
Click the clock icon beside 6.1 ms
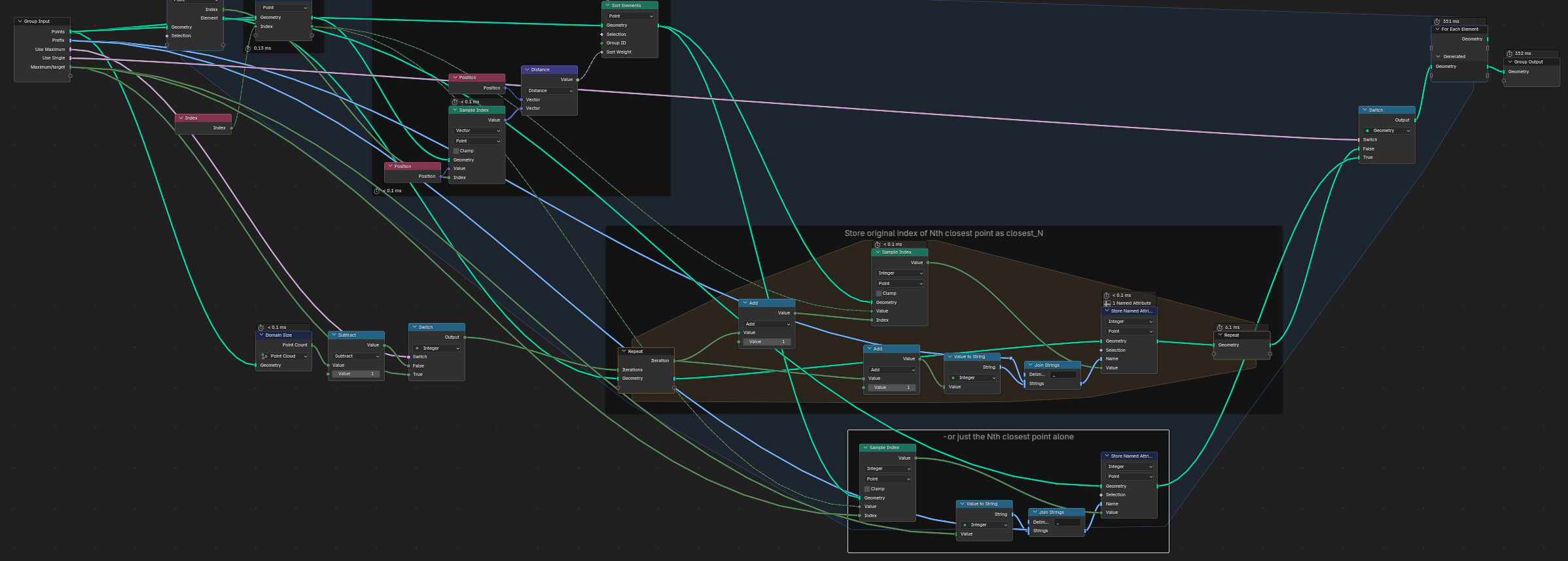[1219, 328]
